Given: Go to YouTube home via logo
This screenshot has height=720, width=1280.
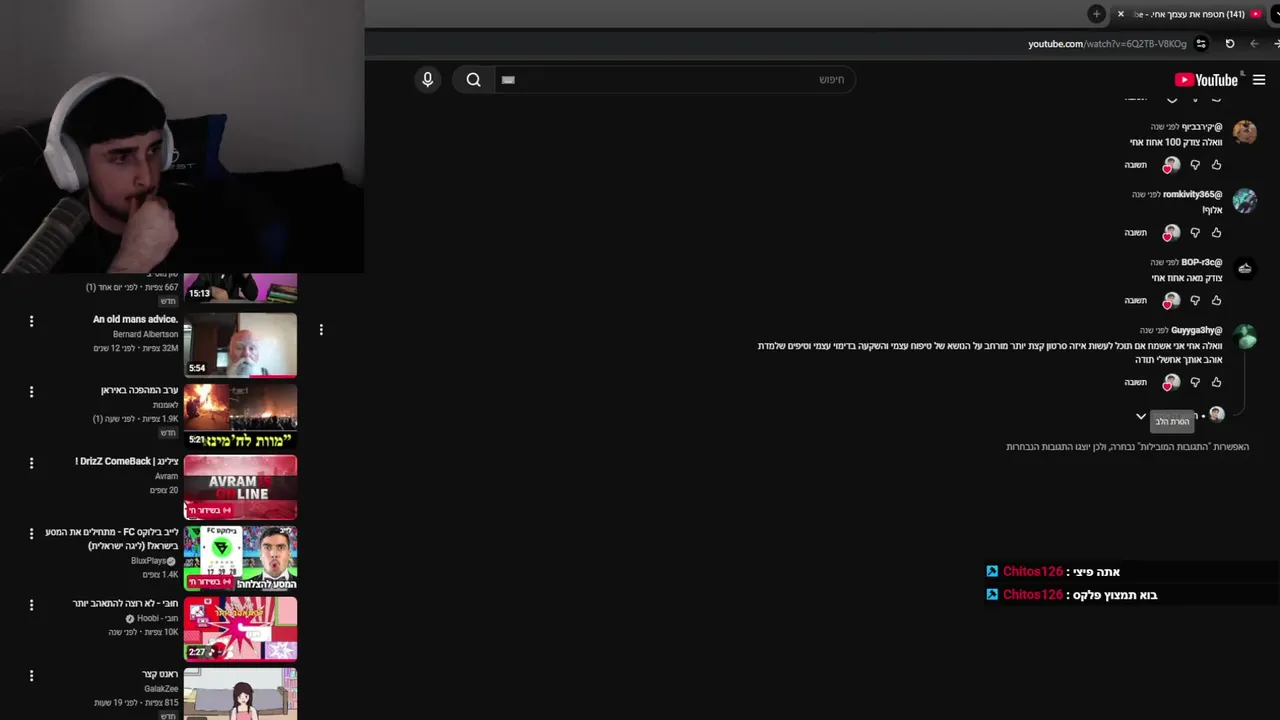Looking at the screenshot, I should (1206, 80).
